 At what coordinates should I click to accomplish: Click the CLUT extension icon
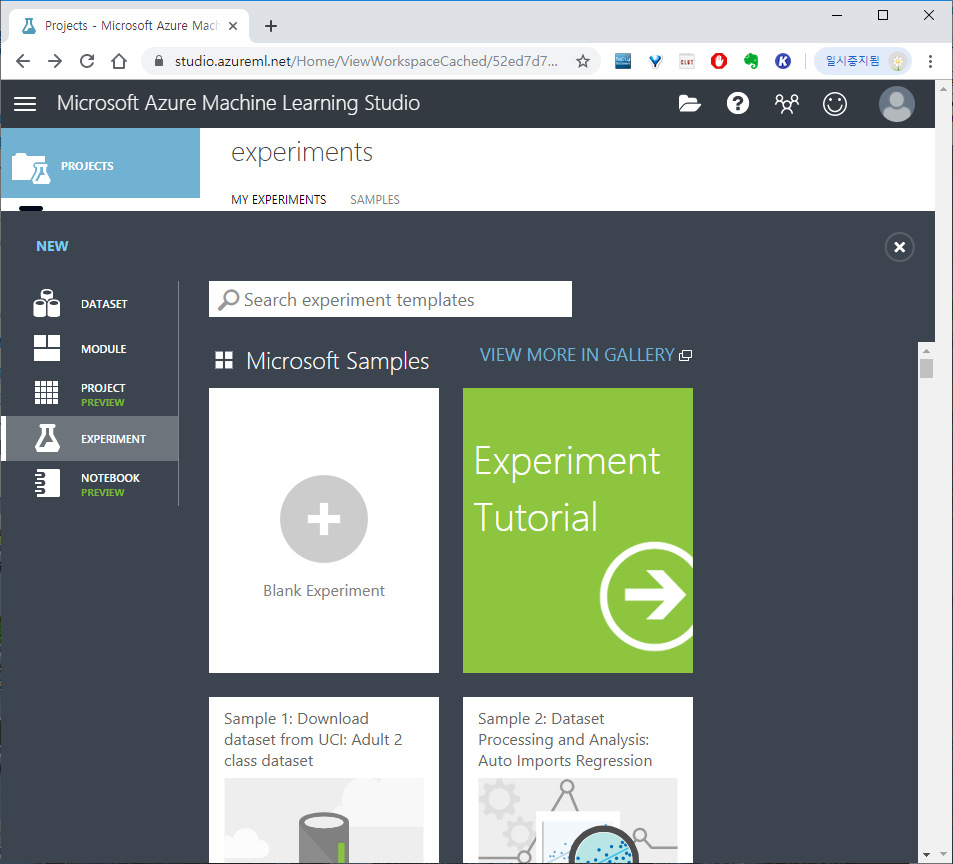pos(687,61)
